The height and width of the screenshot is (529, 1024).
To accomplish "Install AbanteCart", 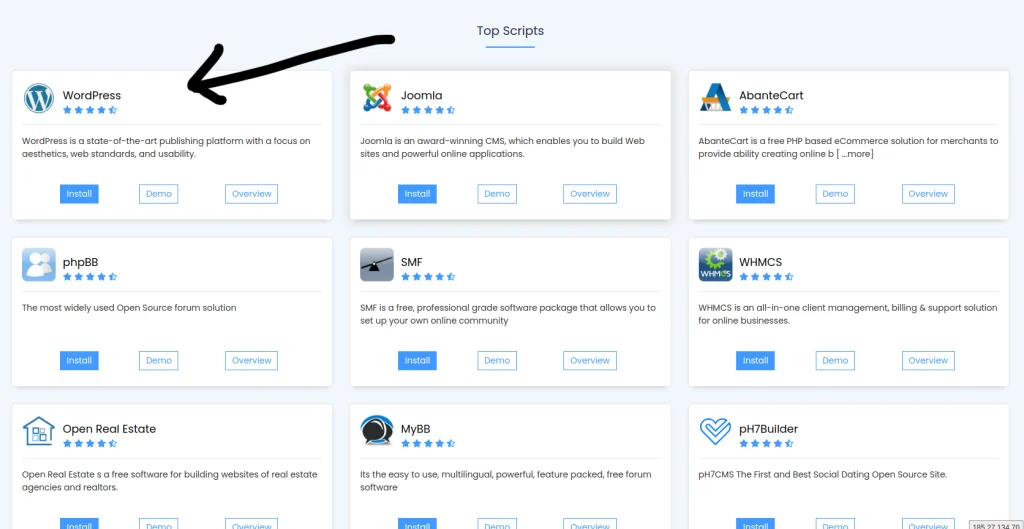I will pos(756,194).
